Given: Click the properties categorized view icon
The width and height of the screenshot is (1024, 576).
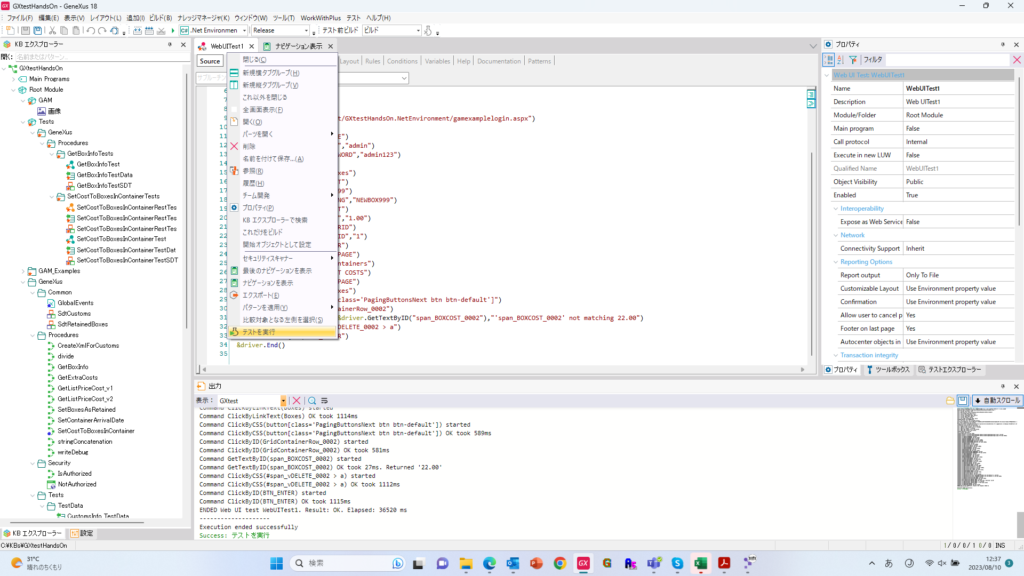Looking at the screenshot, I should coord(829,59).
